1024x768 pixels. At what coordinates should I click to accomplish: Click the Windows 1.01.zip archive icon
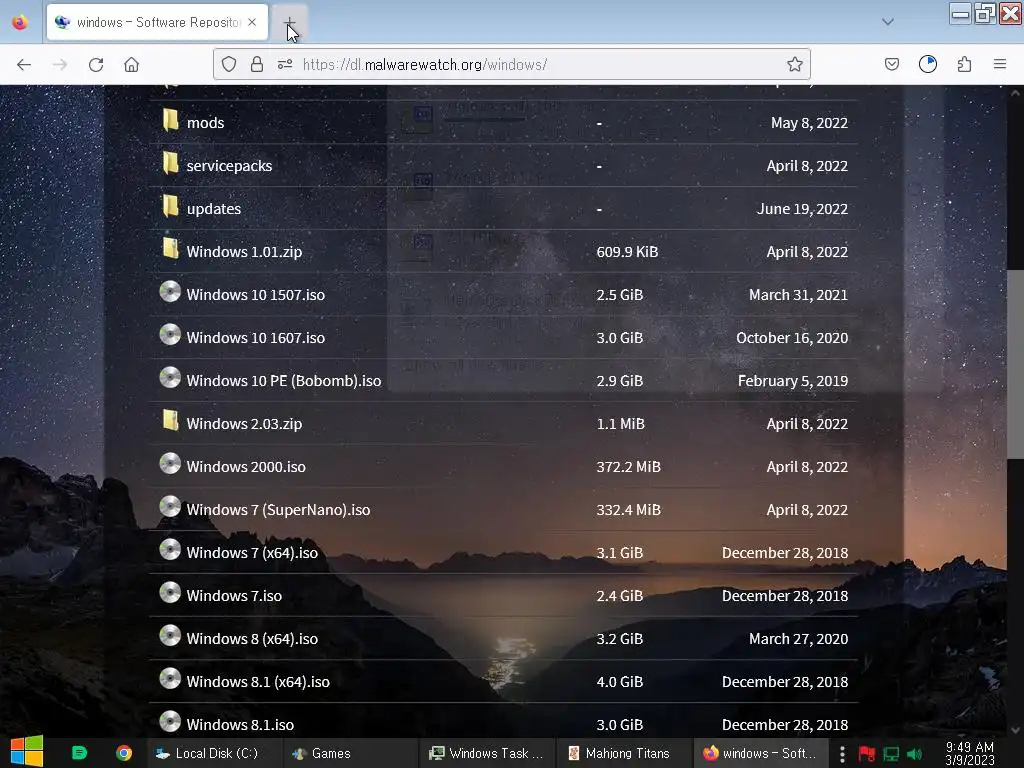coord(170,249)
